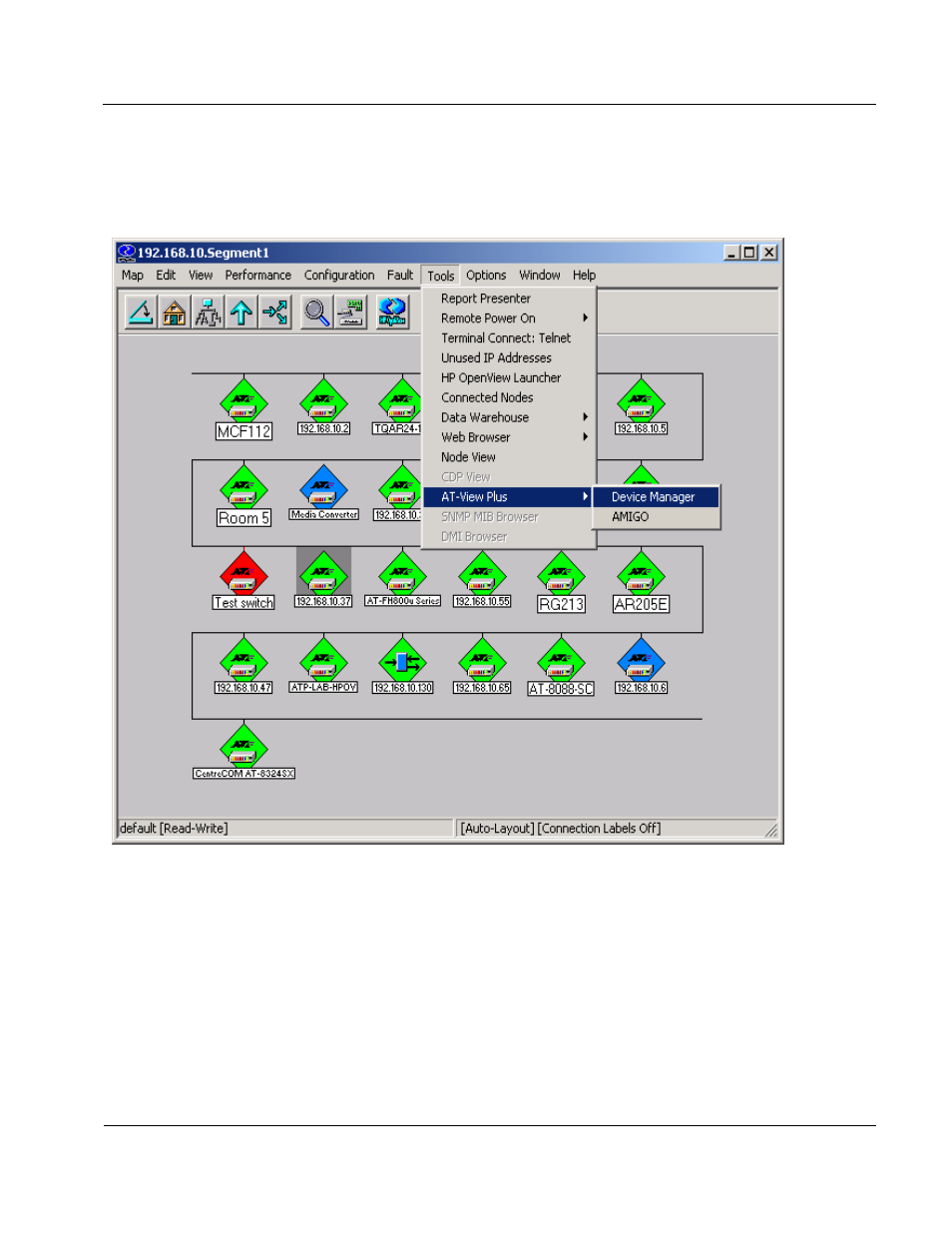Viewport: 952px width, 1233px height.
Task: Click the default [Read-Write] status text
Action: pyautogui.click(x=174, y=829)
